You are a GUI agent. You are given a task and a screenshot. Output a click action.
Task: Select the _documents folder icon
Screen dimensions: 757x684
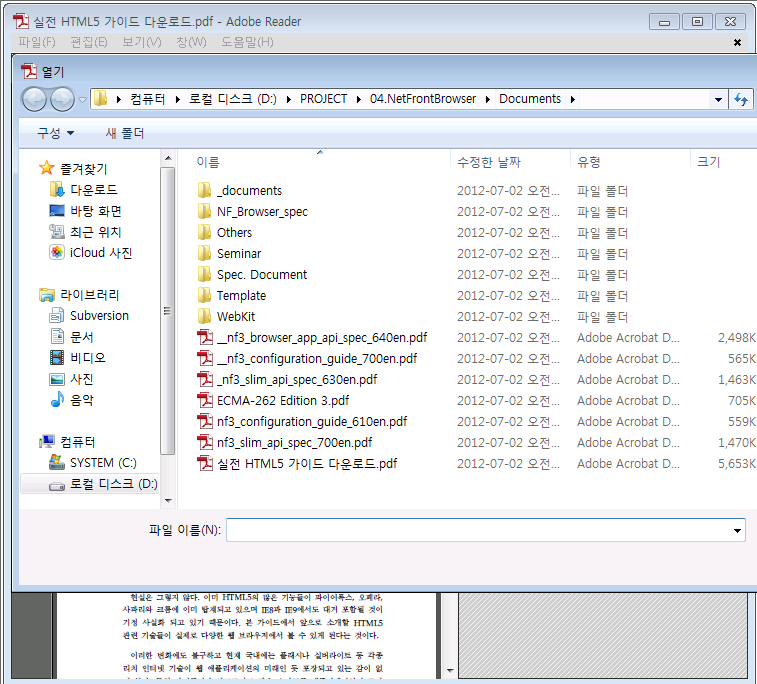coord(204,190)
